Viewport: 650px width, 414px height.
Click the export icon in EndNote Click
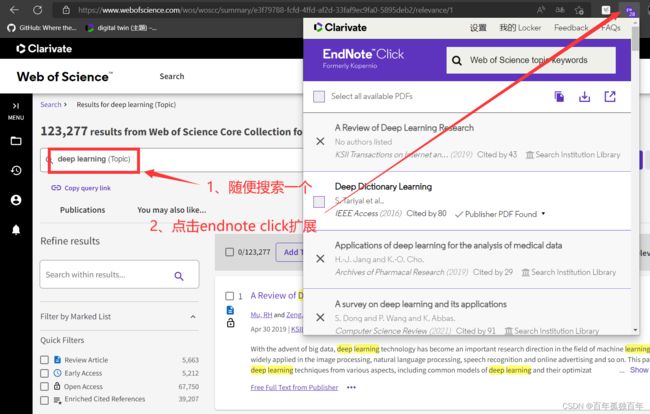click(610, 97)
